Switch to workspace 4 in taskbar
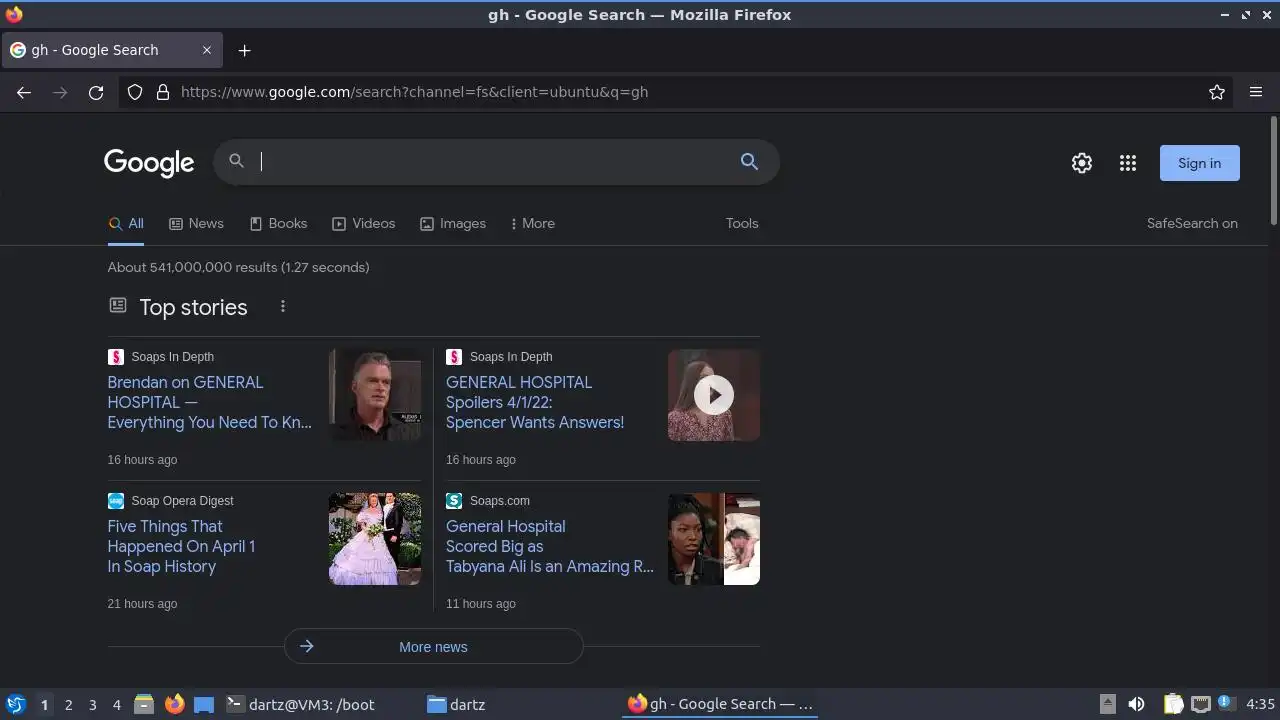Screen dimensions: 1280x720 click(116, 704)
